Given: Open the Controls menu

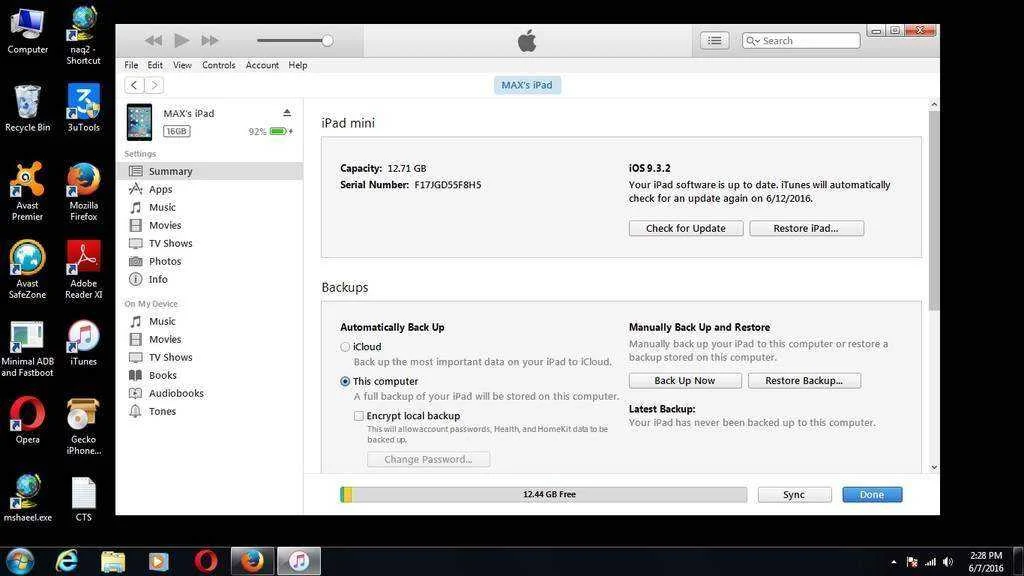Looking at the screenshot, I should point(218,65).
